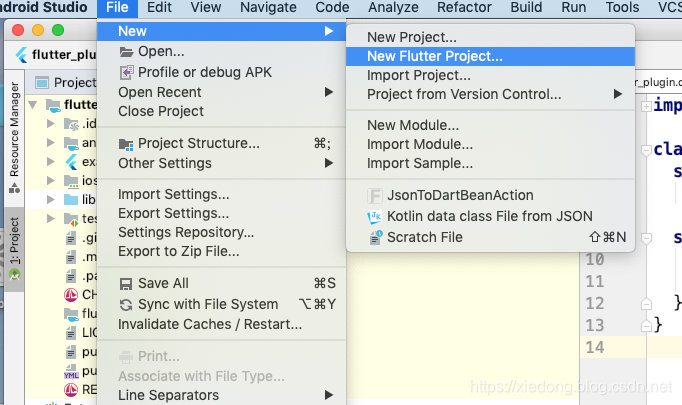Click Sync with File System icon
The image size is (682, 405).
pyautogui.click(x=127, y=304)
